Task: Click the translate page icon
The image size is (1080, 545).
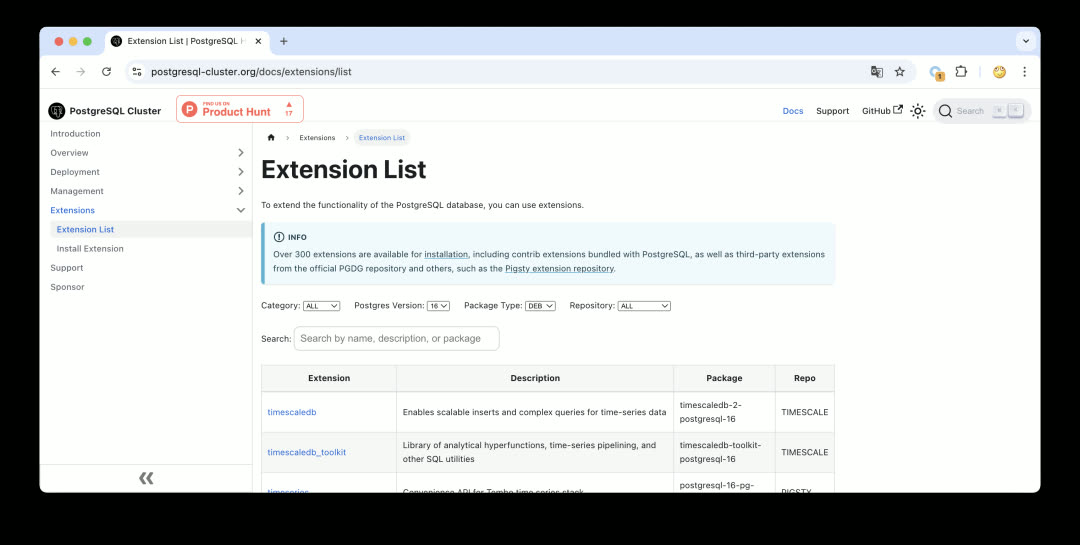Action: pos(877,72)
